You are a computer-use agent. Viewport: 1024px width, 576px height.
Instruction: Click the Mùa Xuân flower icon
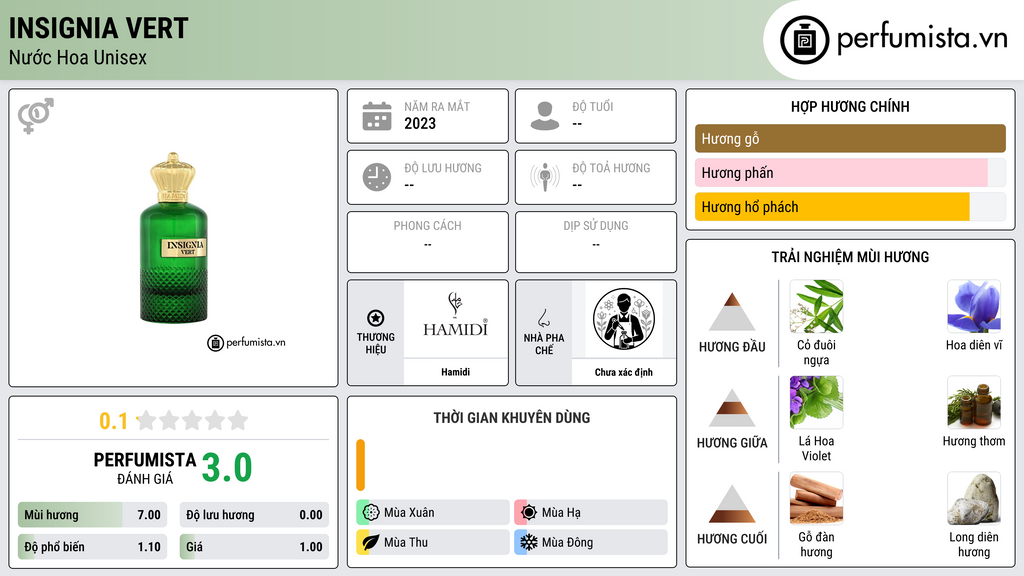(371, 512)
